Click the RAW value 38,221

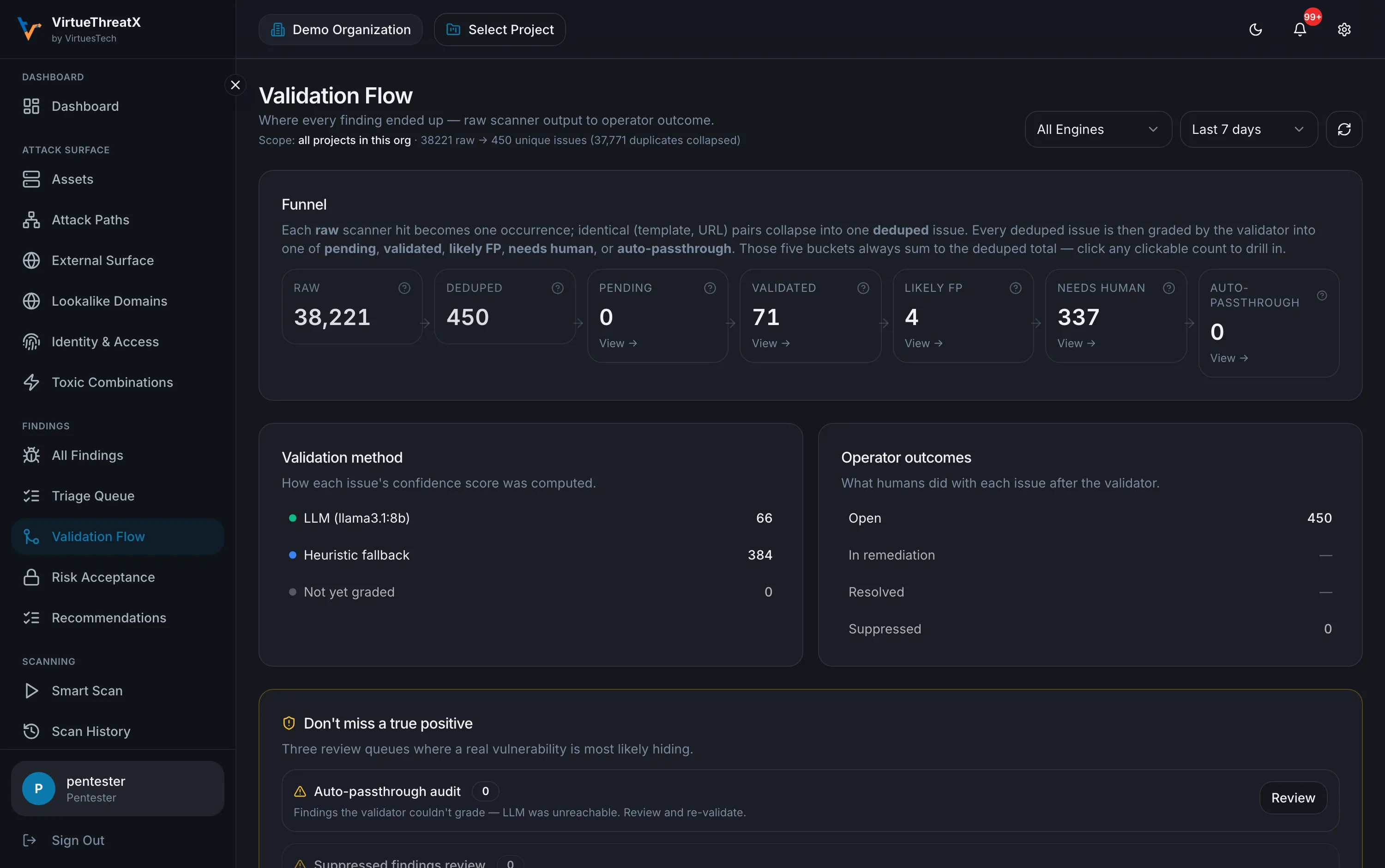click(332, 318)
